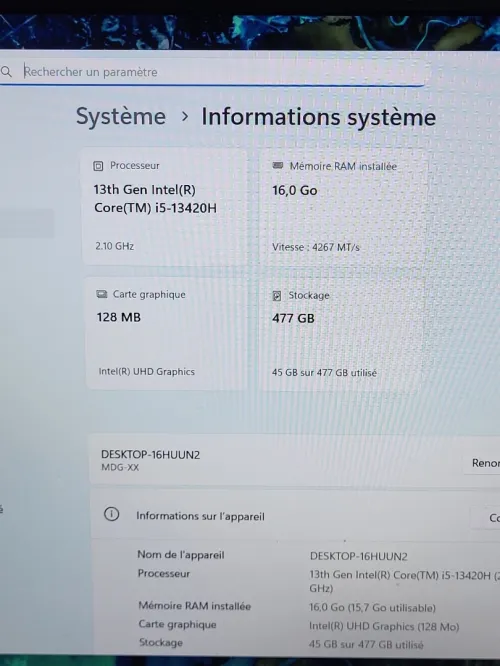Screen dimensions: 500x666
Task: Click the Carte graphique row label in list
Action: tap(178, 624)
